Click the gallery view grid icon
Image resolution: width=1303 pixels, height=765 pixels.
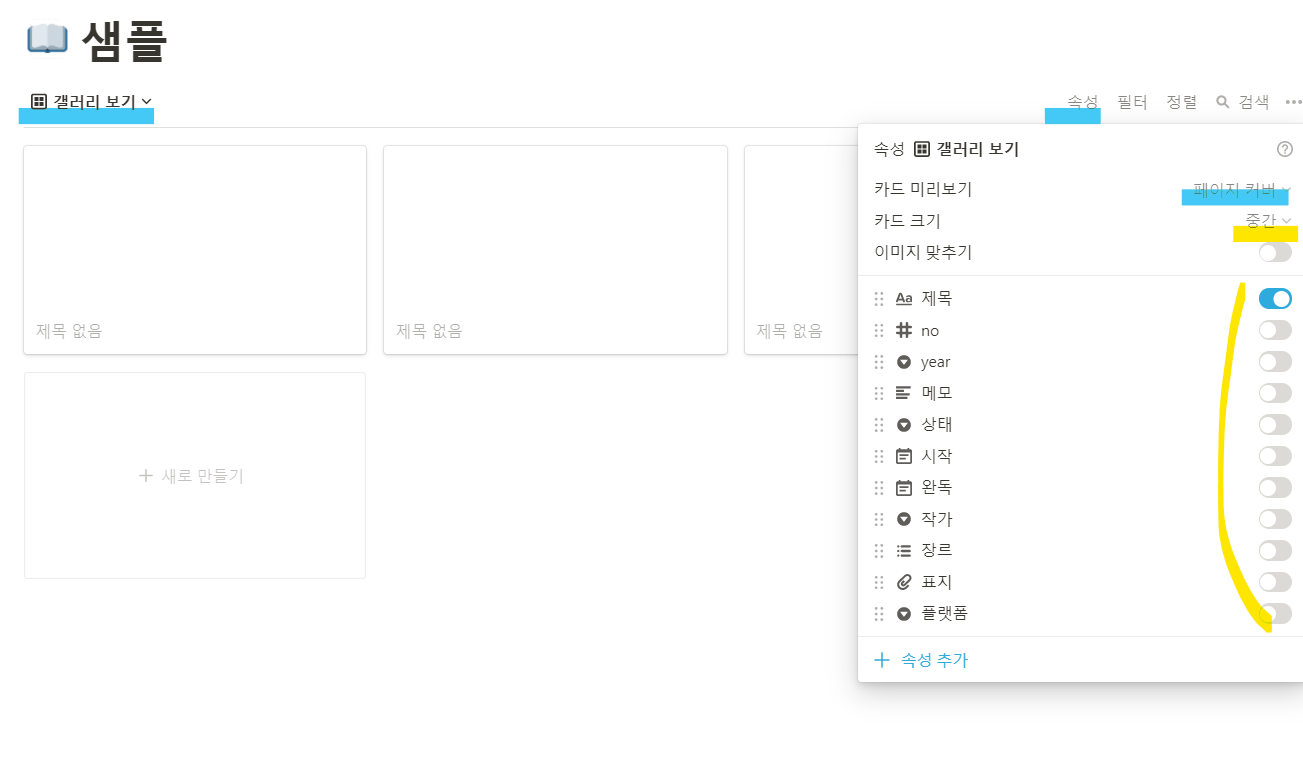point(38,101)
